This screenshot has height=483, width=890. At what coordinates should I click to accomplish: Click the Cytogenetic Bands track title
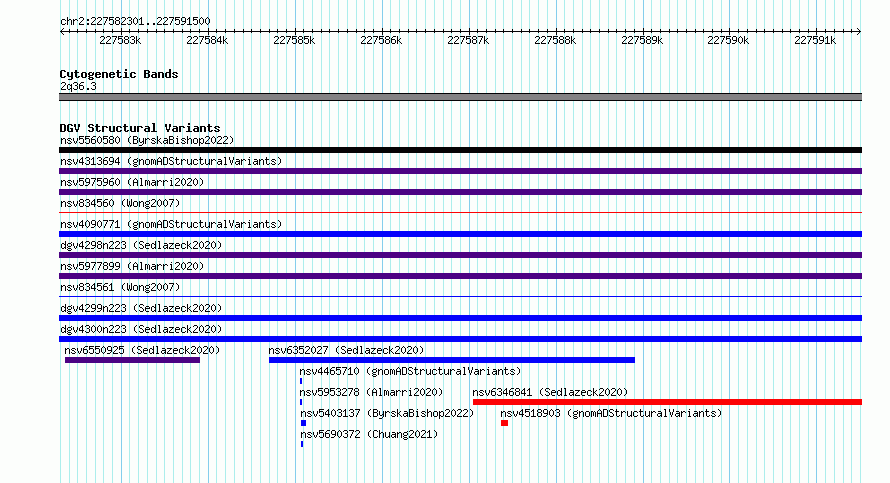pos(119,74)
